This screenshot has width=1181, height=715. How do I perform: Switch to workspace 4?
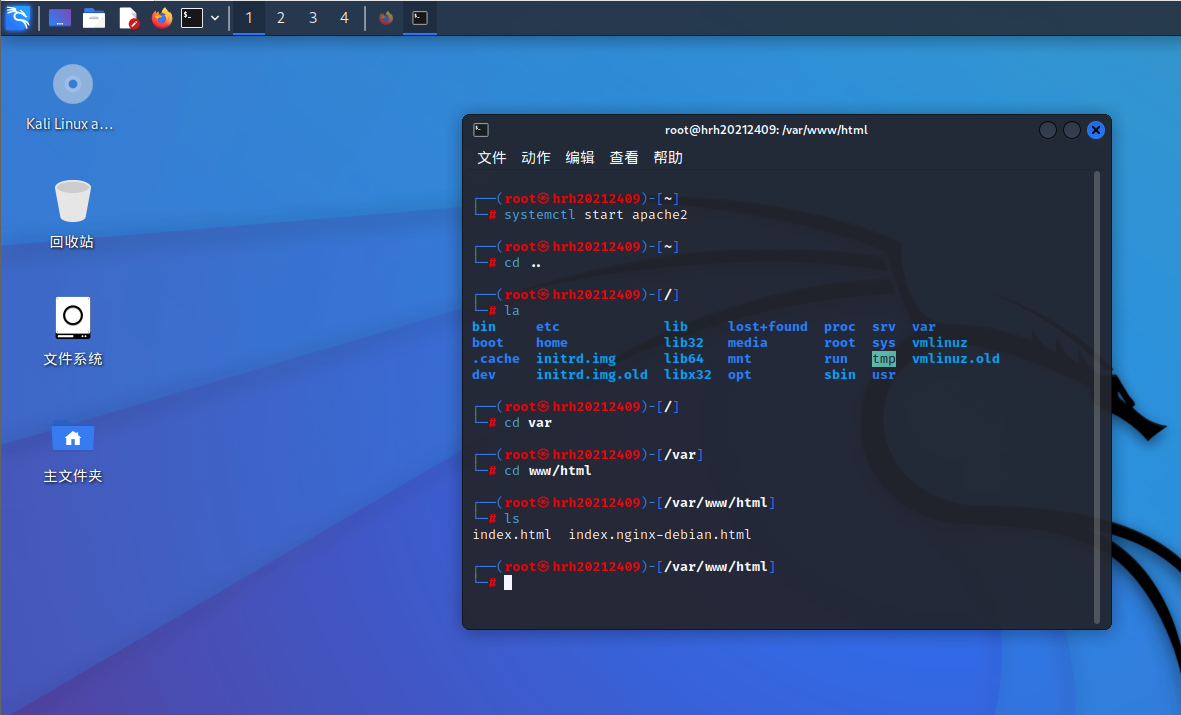pos(345,18)
